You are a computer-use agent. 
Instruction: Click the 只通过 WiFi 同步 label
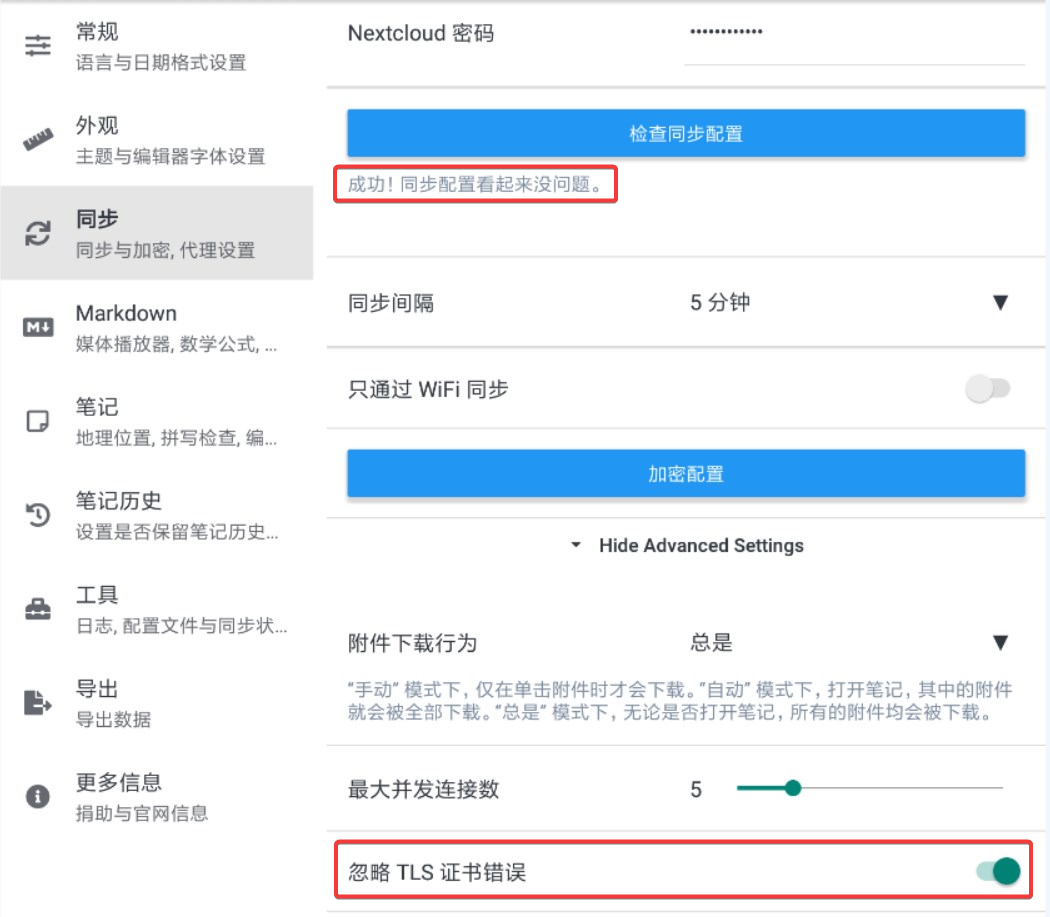428,389
